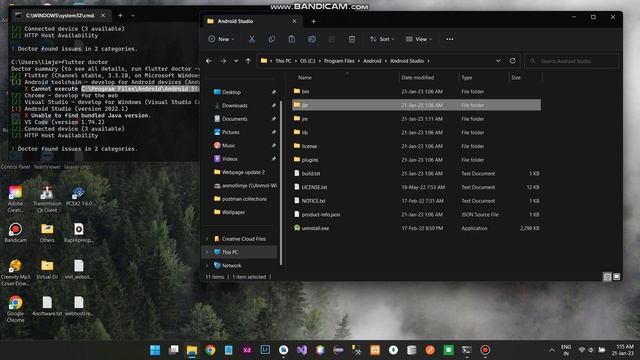Open postman collections folder in sidebar

[241, 199]
